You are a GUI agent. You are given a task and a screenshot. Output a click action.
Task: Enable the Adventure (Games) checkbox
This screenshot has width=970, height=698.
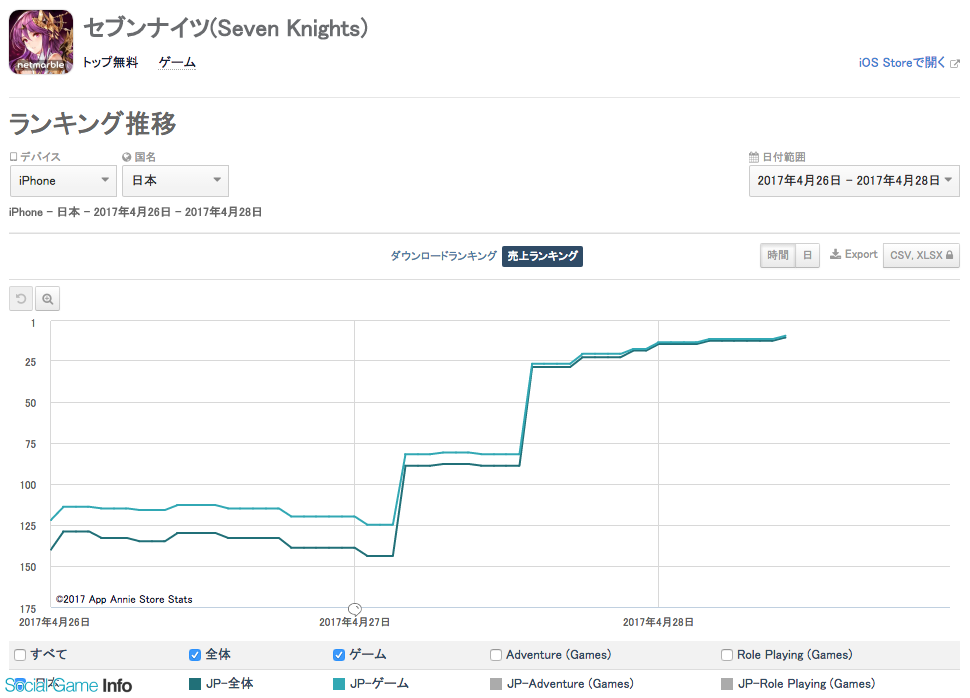pyautogui.click(x=496, y=655)
